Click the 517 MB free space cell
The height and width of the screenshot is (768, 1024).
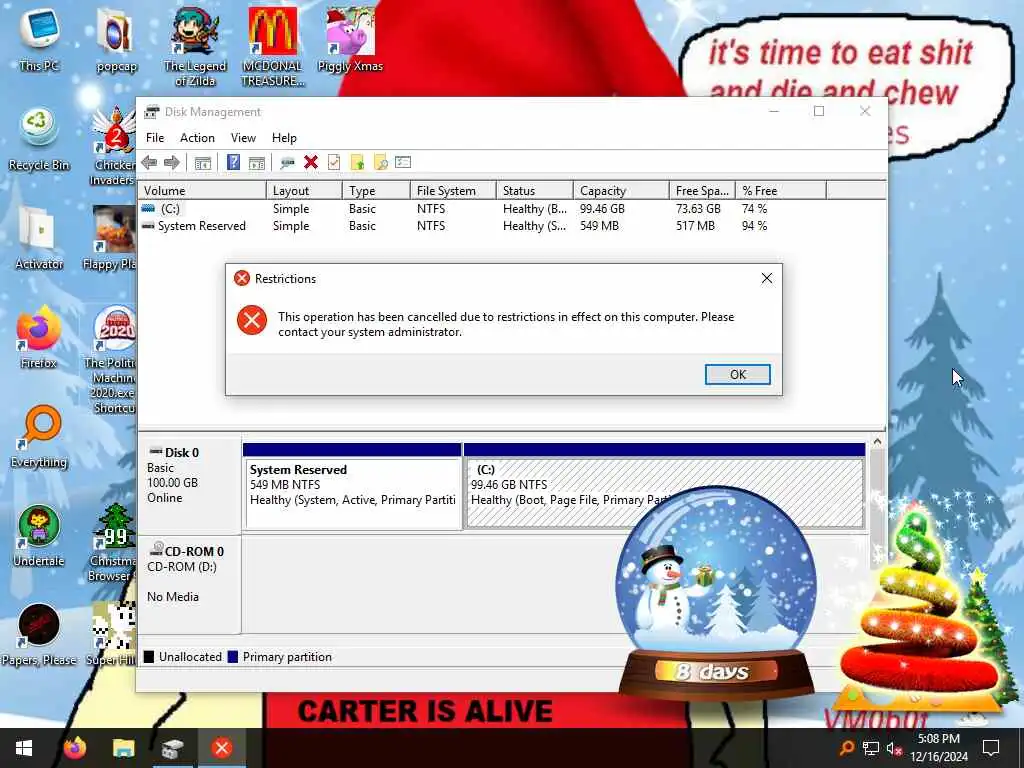[695, 226]
